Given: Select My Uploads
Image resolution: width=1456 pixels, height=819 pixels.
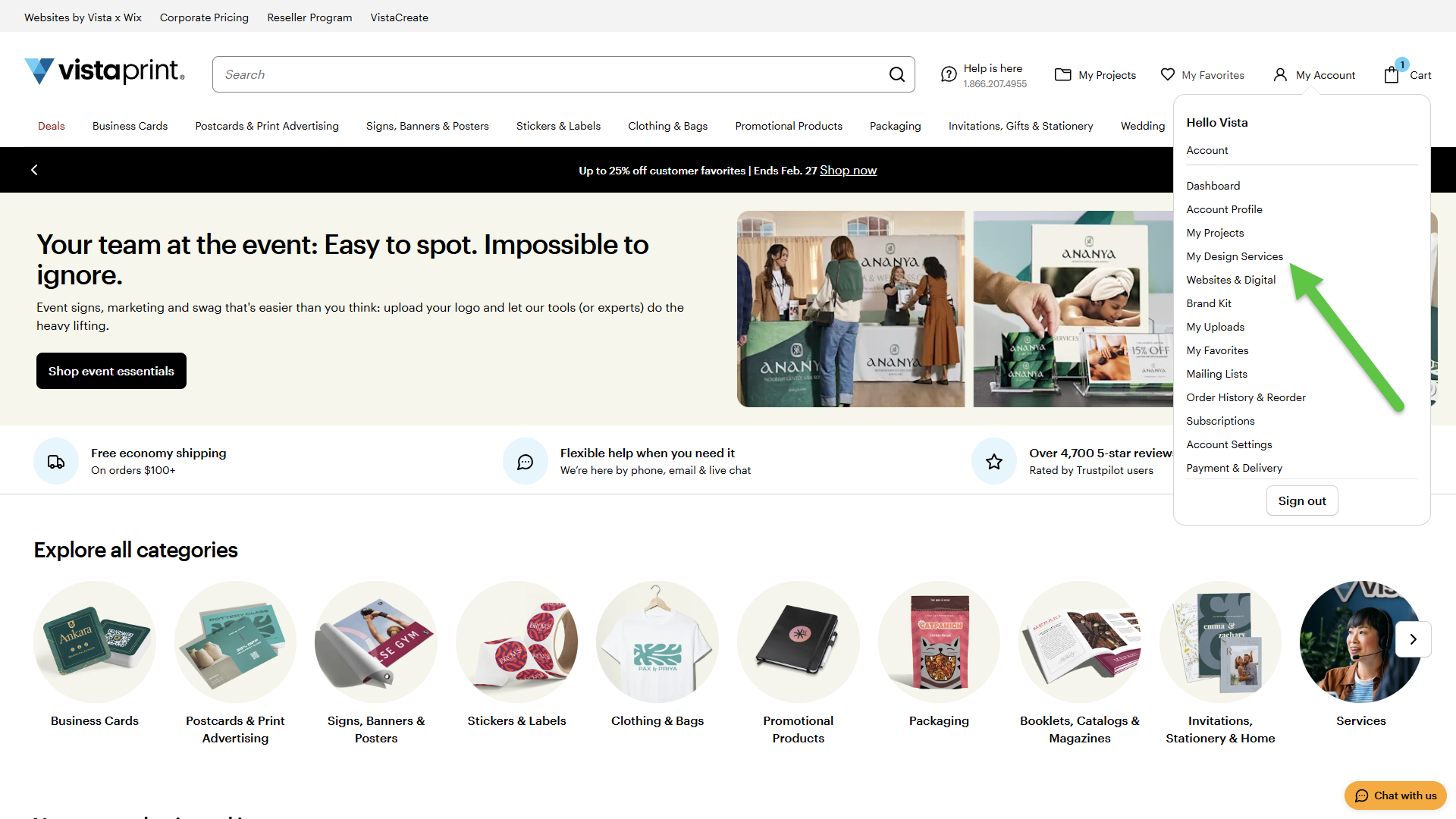Looking at the screenshot, I should (x=1216, y=327).
